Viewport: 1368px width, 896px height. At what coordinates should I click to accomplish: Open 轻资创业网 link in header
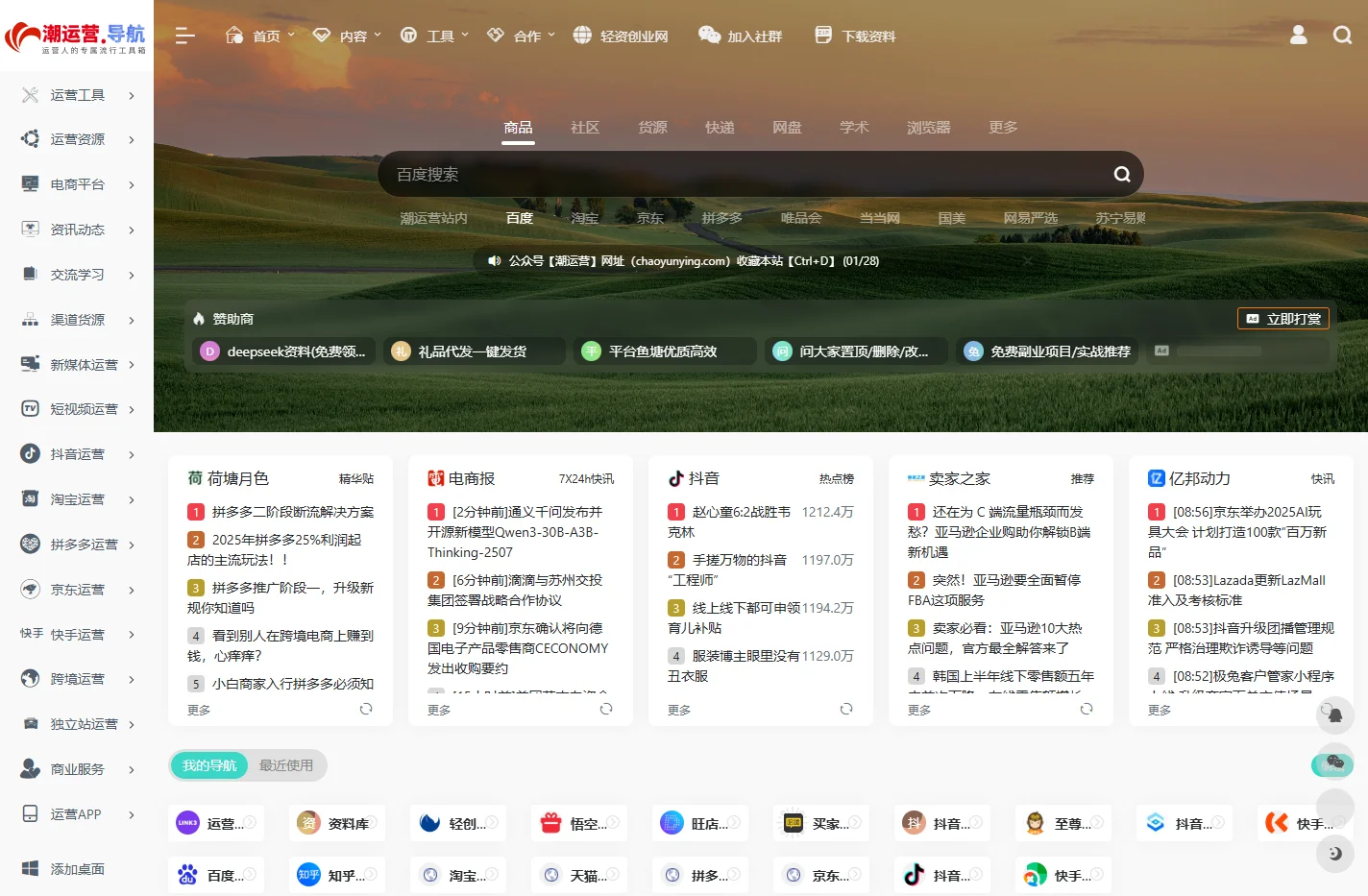click(621, 36)
